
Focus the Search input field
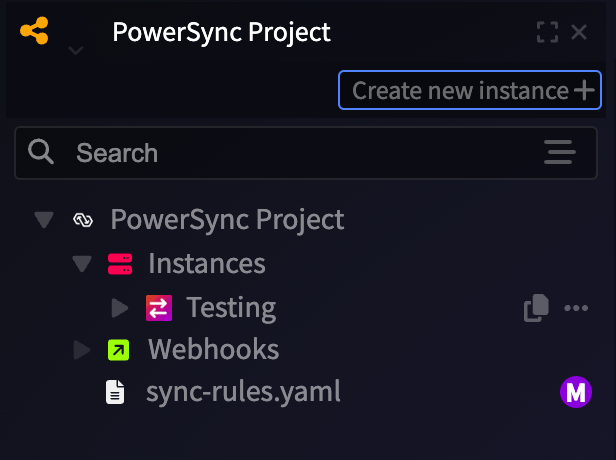(306, 153)
